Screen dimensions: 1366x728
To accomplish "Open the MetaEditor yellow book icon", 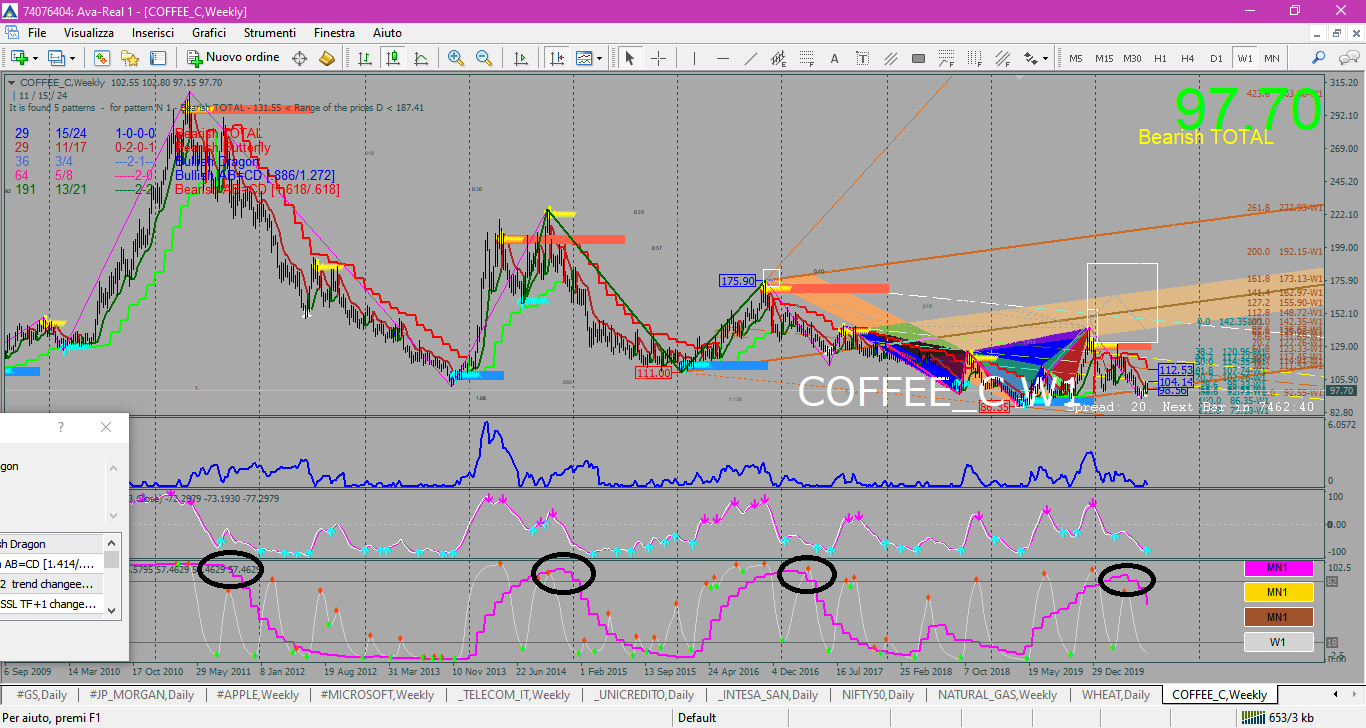I will click(327, 58).
